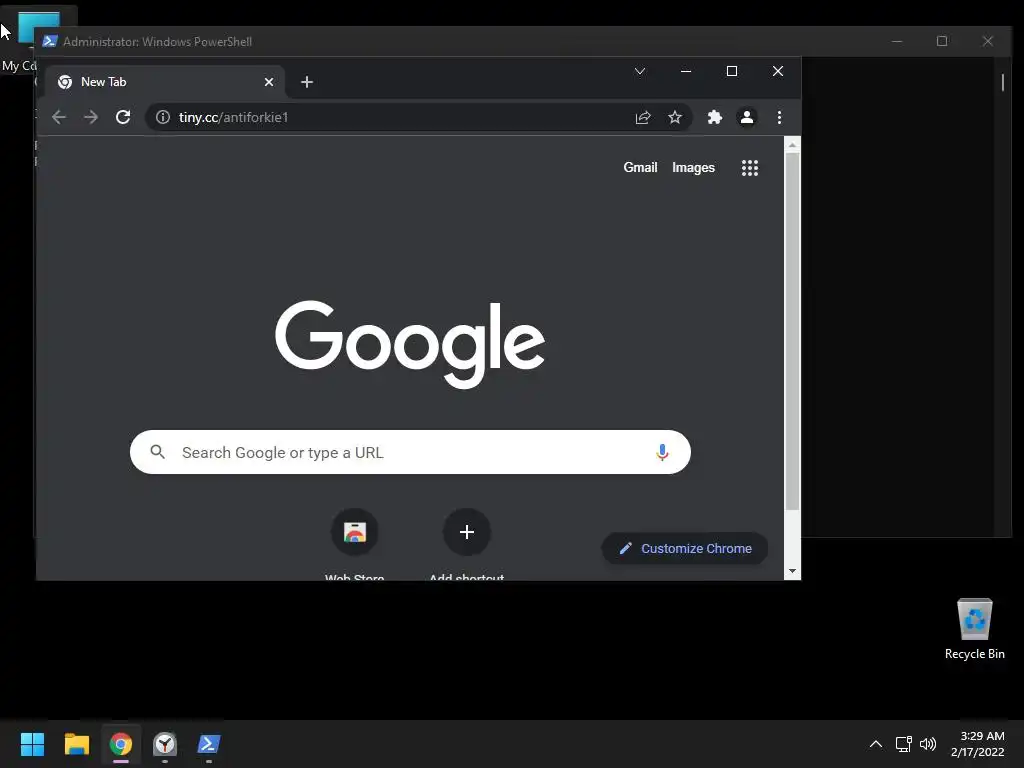The height and width of the screenshot is (768, 1024).
Task: Open the network status tray icon
Action: 904,744
